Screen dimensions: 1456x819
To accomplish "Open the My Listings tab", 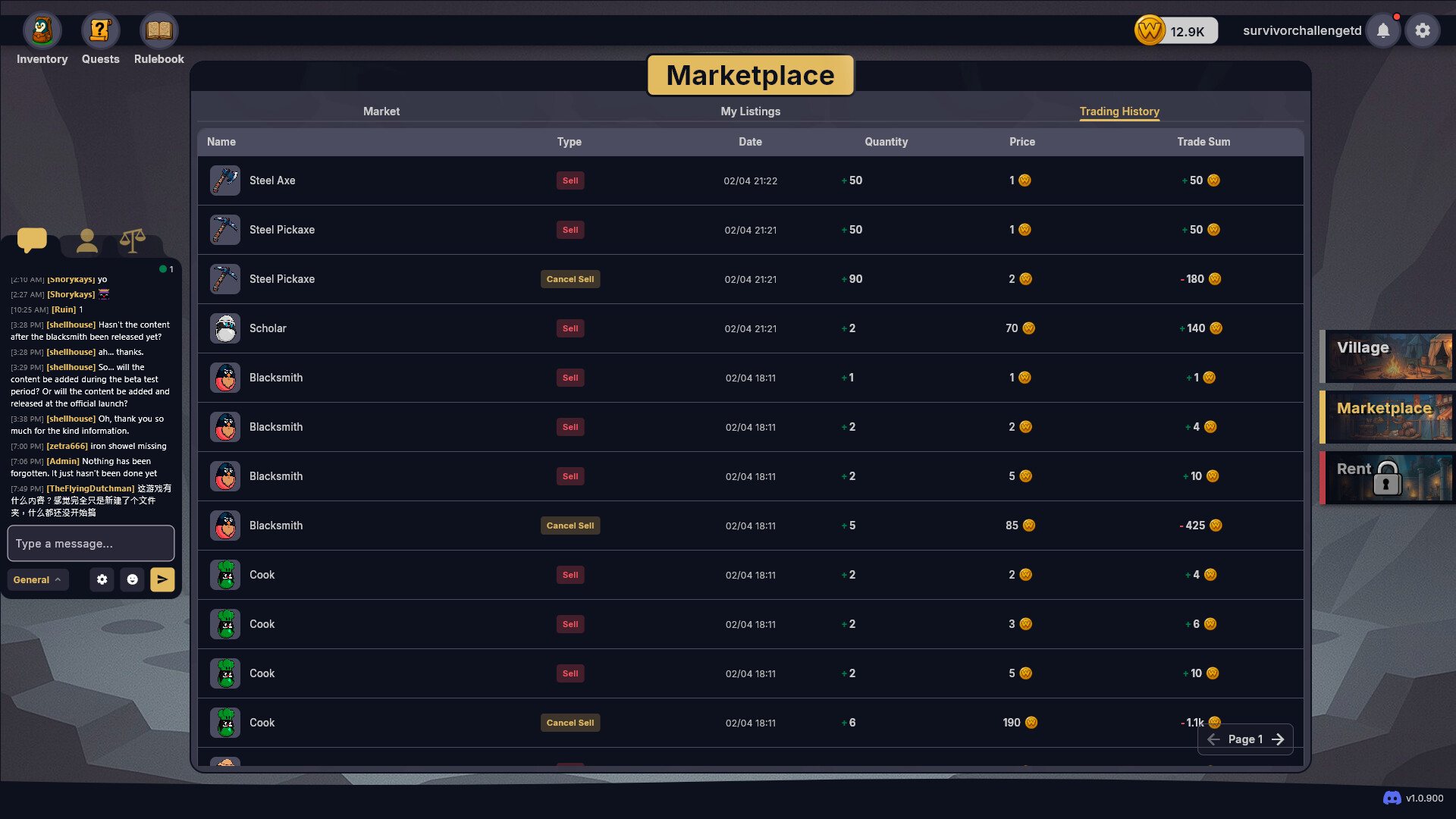I will 750,111.
